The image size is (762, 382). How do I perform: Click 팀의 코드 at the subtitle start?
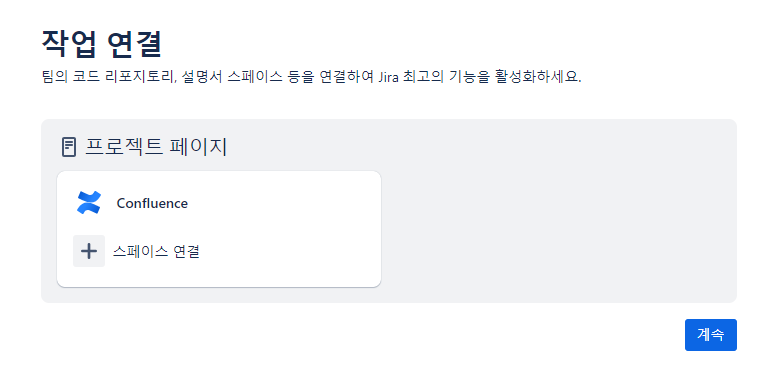coord(70,77)
